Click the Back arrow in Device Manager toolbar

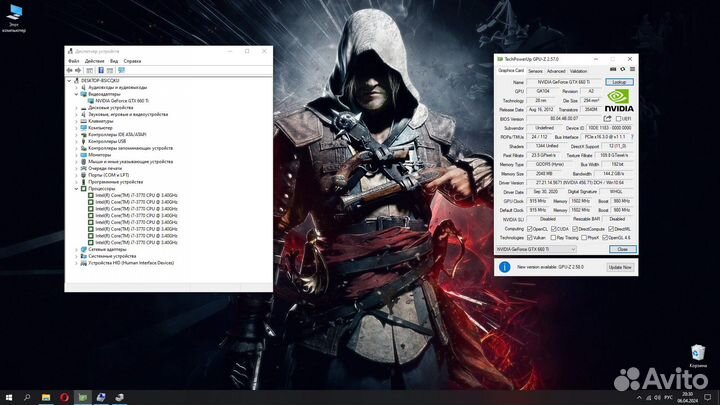[x=69, y=70]
